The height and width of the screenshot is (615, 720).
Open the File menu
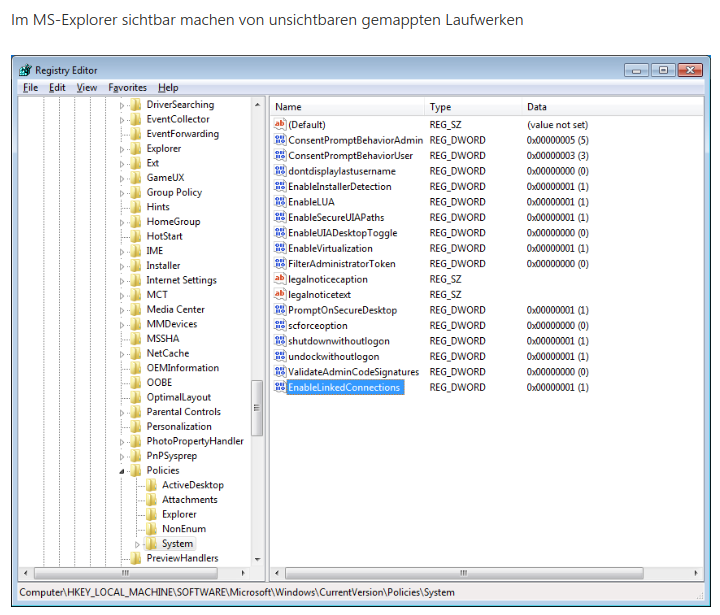pyautogui.click(x=30, y=87)
